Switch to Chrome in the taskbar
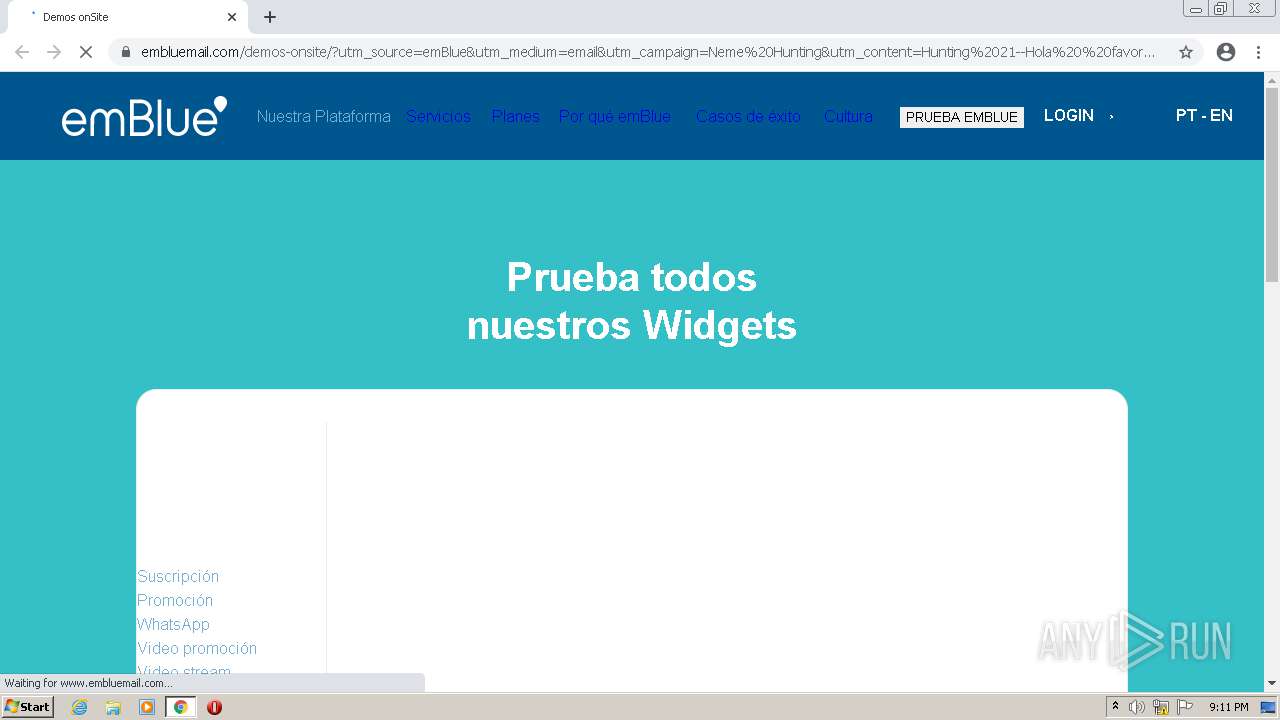The width and height of the screenshot is (1280, 720). (180, 707)
